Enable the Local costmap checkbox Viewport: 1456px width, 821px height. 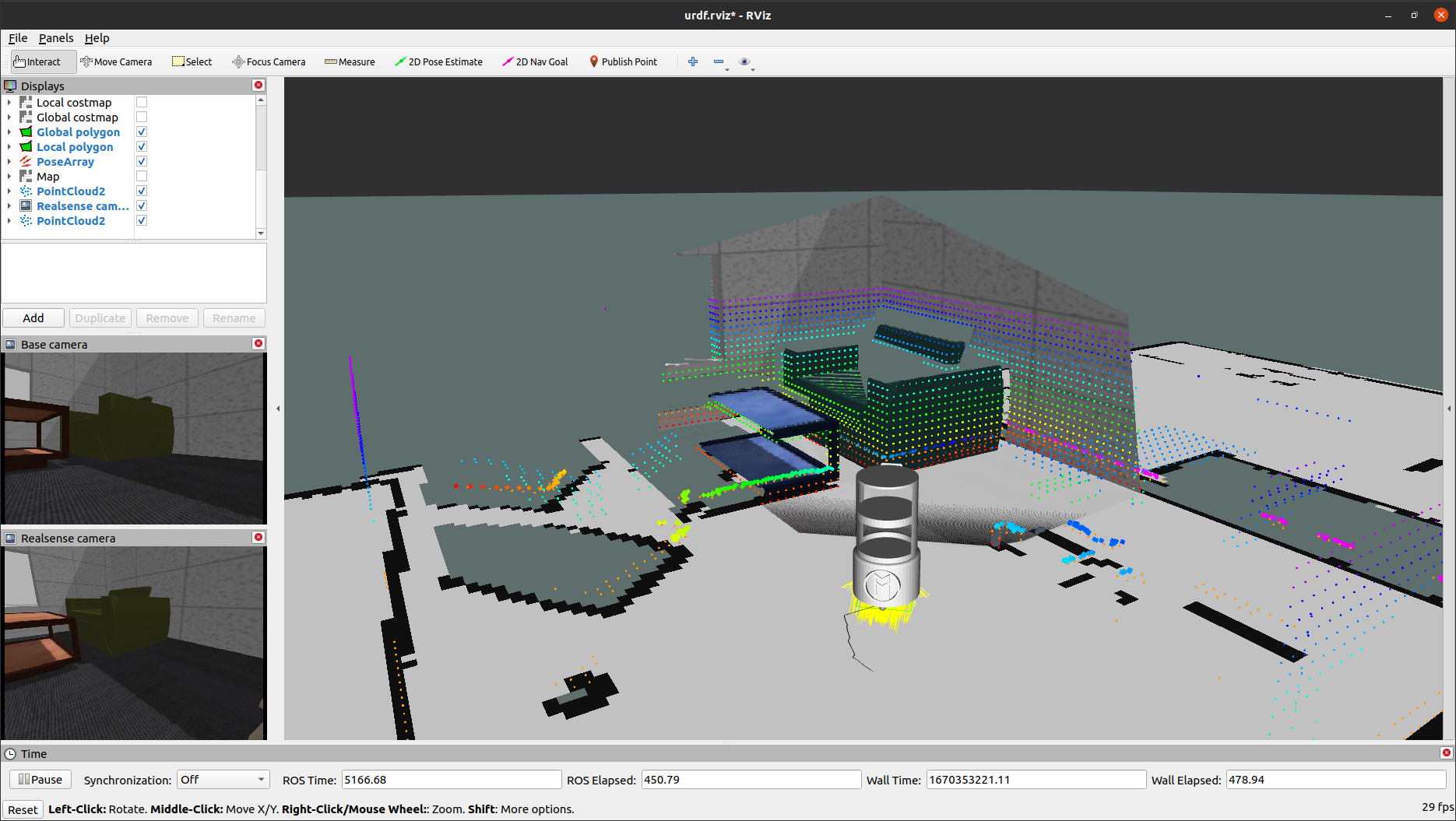click(142, 102)
